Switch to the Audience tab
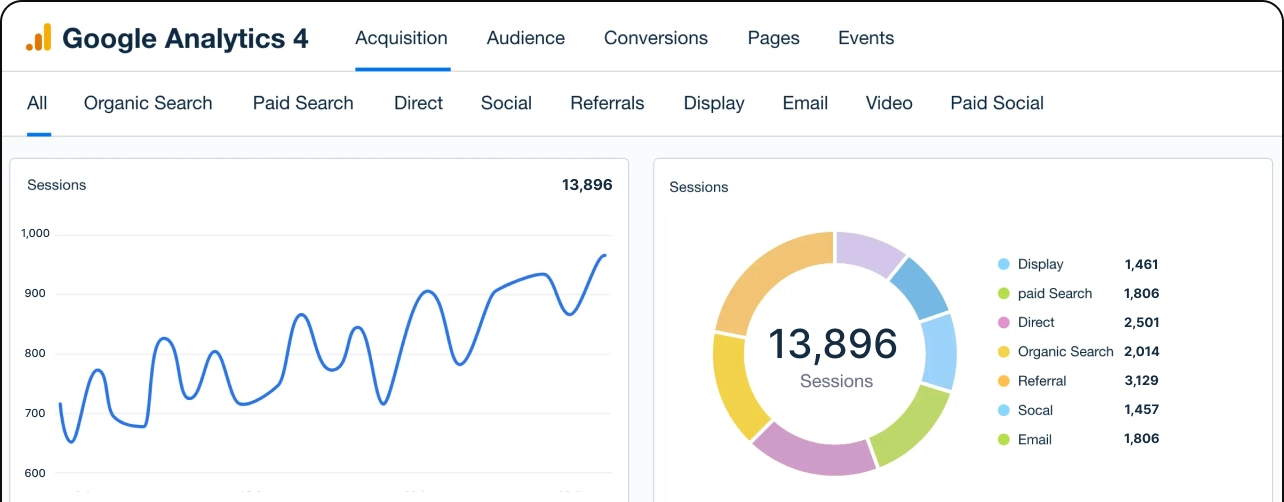 525,38
